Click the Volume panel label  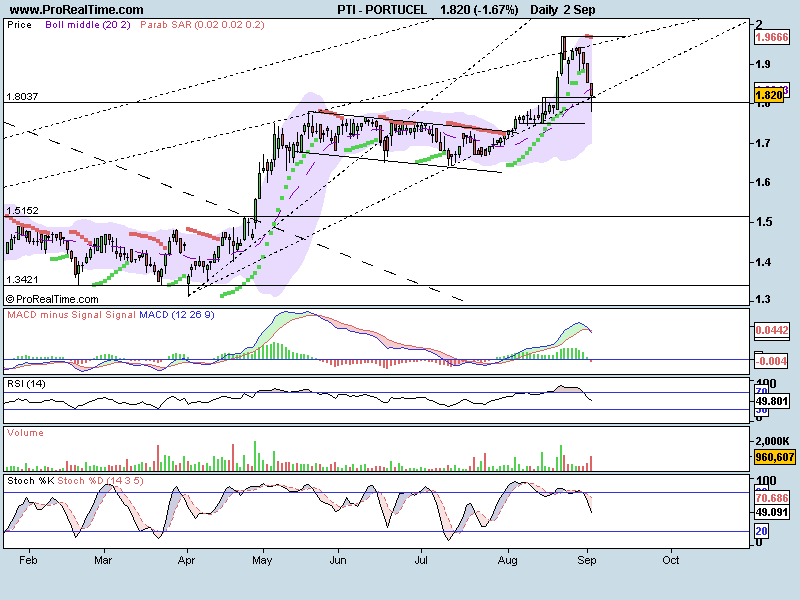[25, 433]
